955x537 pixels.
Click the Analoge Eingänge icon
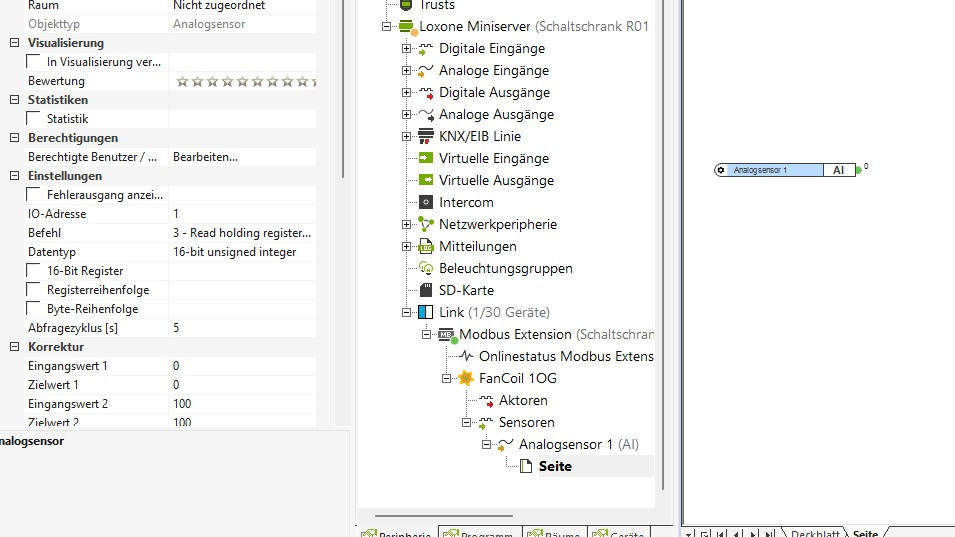point(426,71)
